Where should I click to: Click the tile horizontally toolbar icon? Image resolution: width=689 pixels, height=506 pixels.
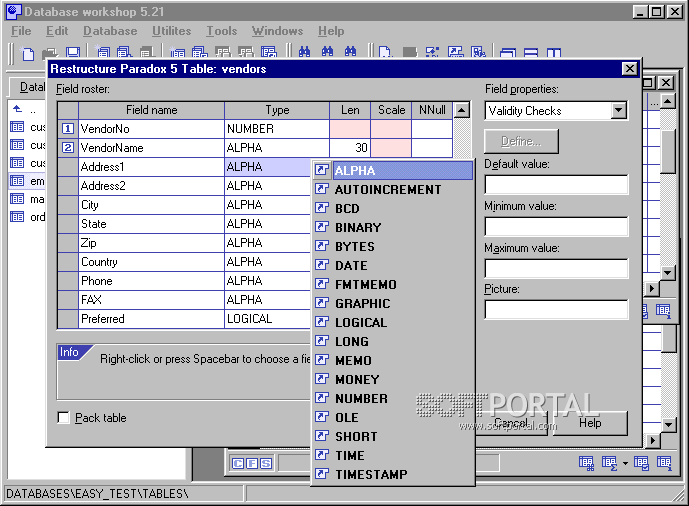(x=531, y=53)
